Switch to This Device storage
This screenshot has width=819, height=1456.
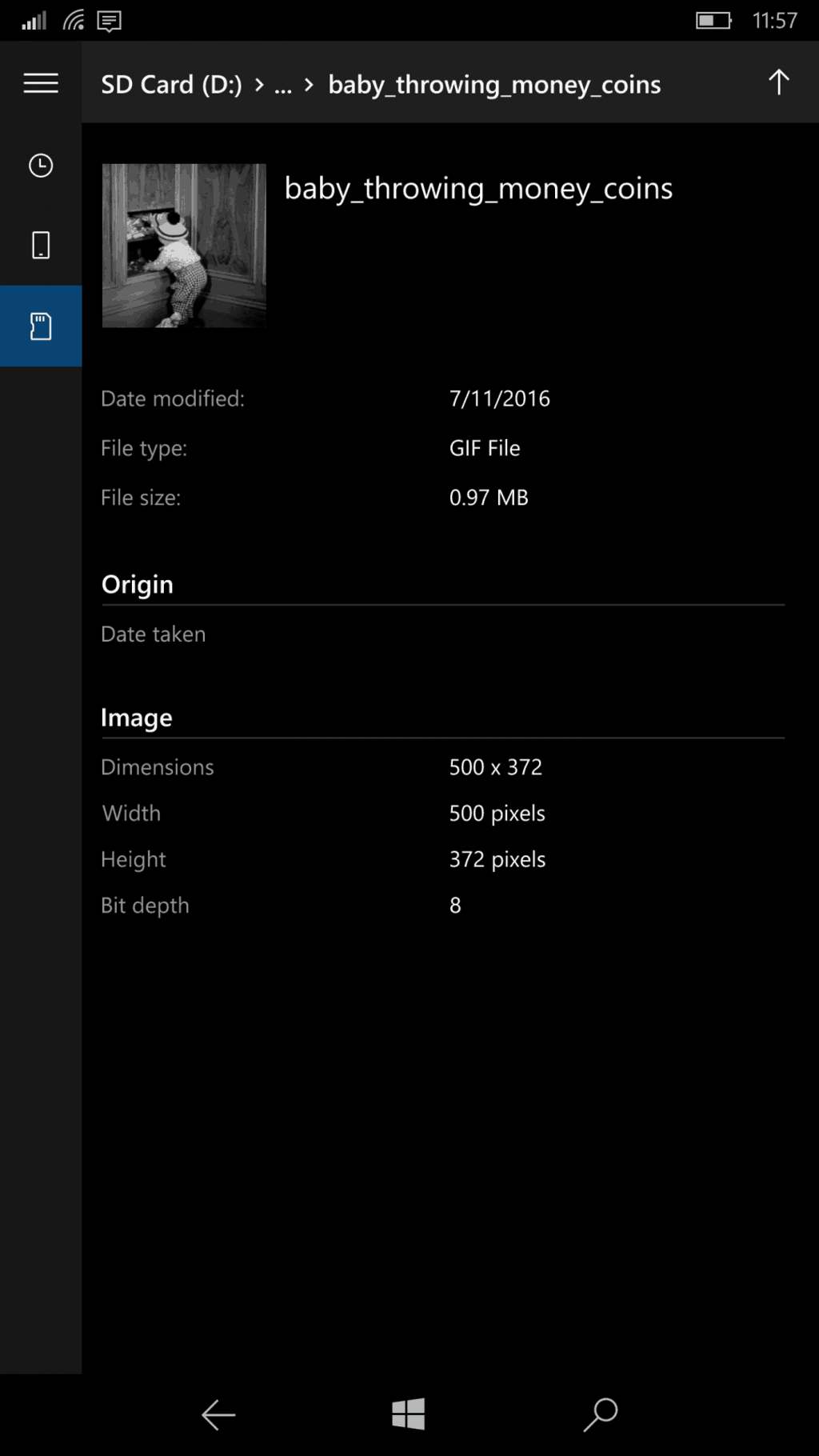coord(41,246)
